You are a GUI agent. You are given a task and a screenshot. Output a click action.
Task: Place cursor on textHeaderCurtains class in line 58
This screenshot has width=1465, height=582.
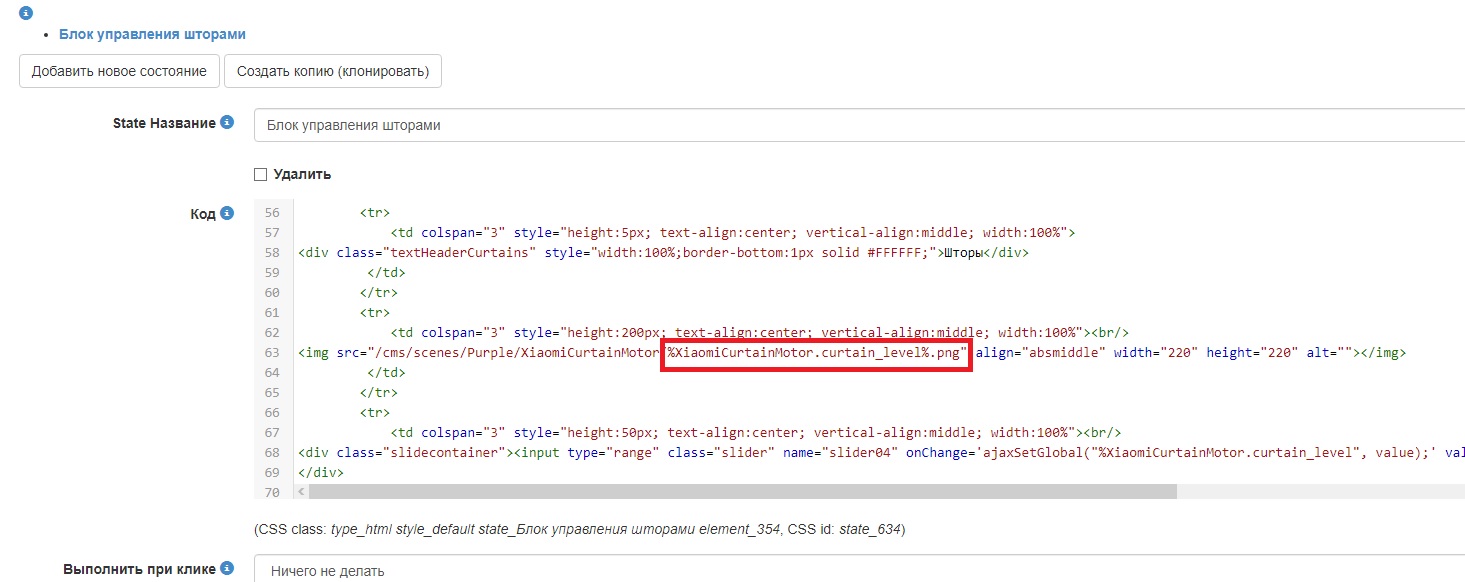[460, 253]
